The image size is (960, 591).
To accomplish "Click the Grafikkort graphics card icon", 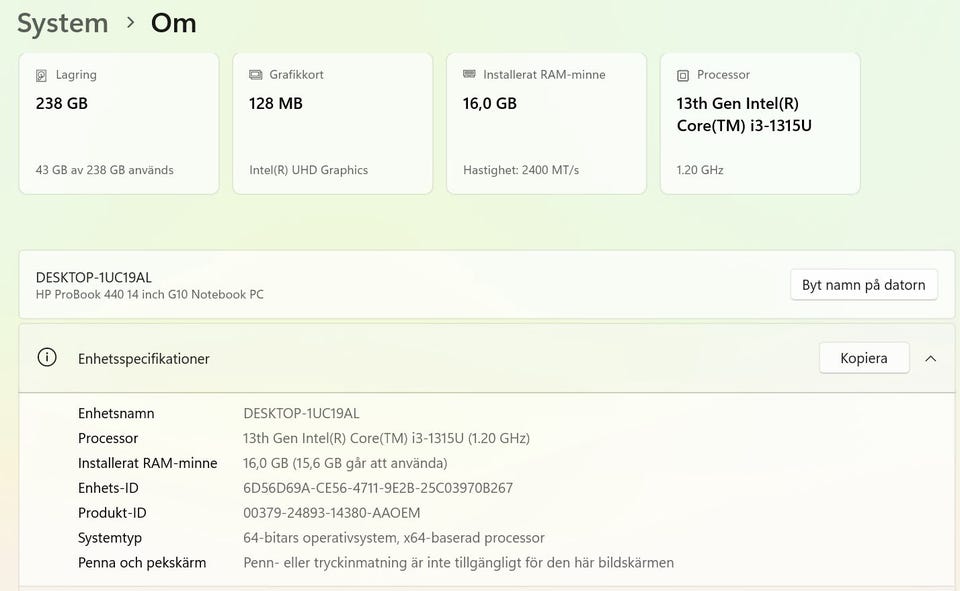I will coord(255,75).
